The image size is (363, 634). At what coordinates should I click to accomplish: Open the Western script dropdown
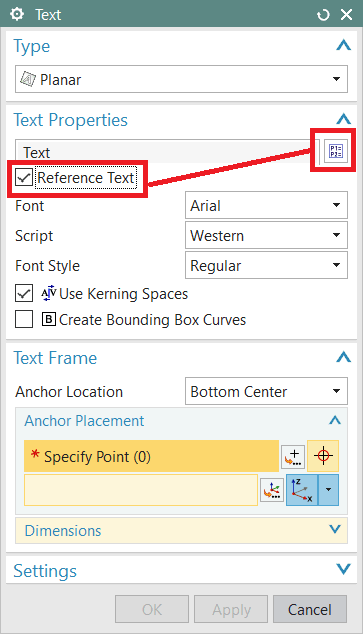pyautogui.click(x=266, y=235)
